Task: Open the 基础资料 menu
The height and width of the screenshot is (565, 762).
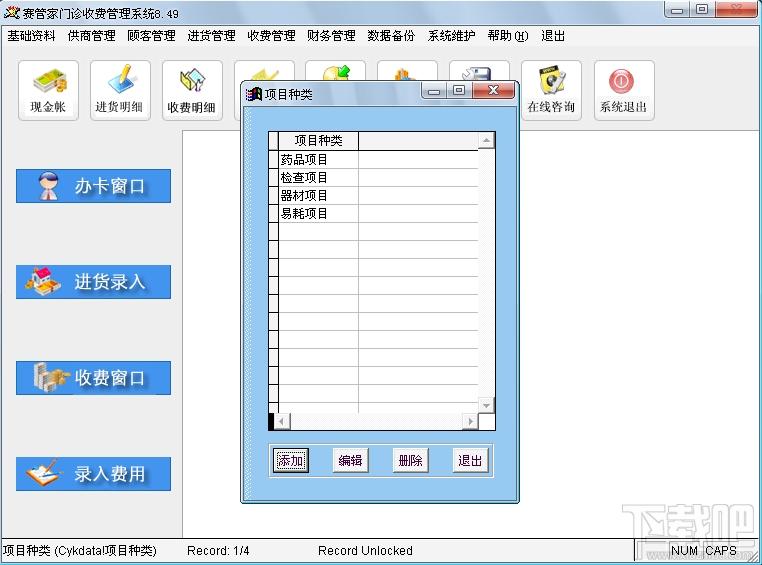Action: [x=31, y=36]
